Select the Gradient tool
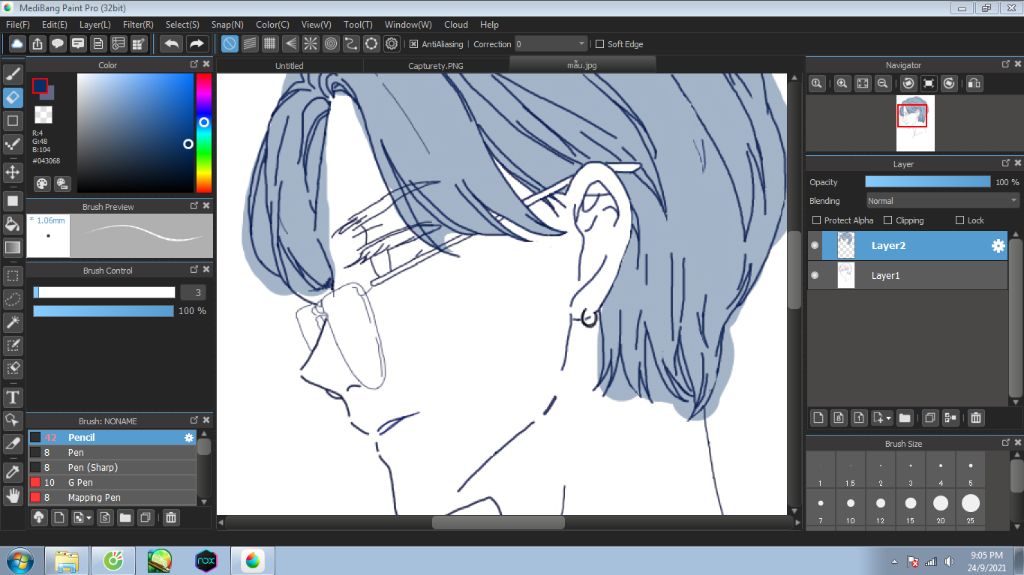 [12, 247]
